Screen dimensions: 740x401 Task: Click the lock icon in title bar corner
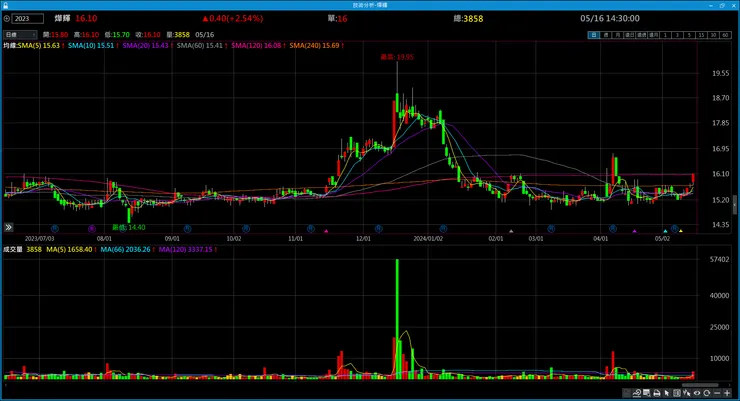pos(5,5)
